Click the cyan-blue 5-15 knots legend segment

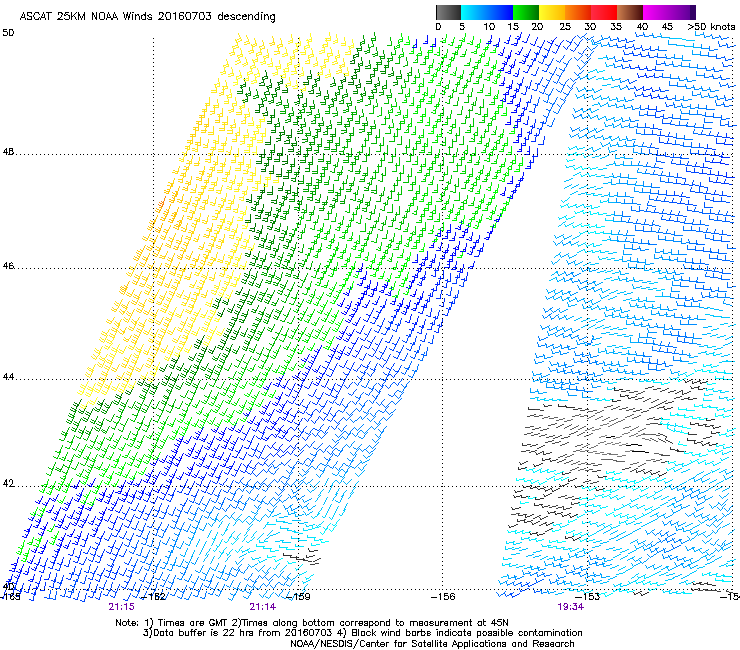pos(487,12)
